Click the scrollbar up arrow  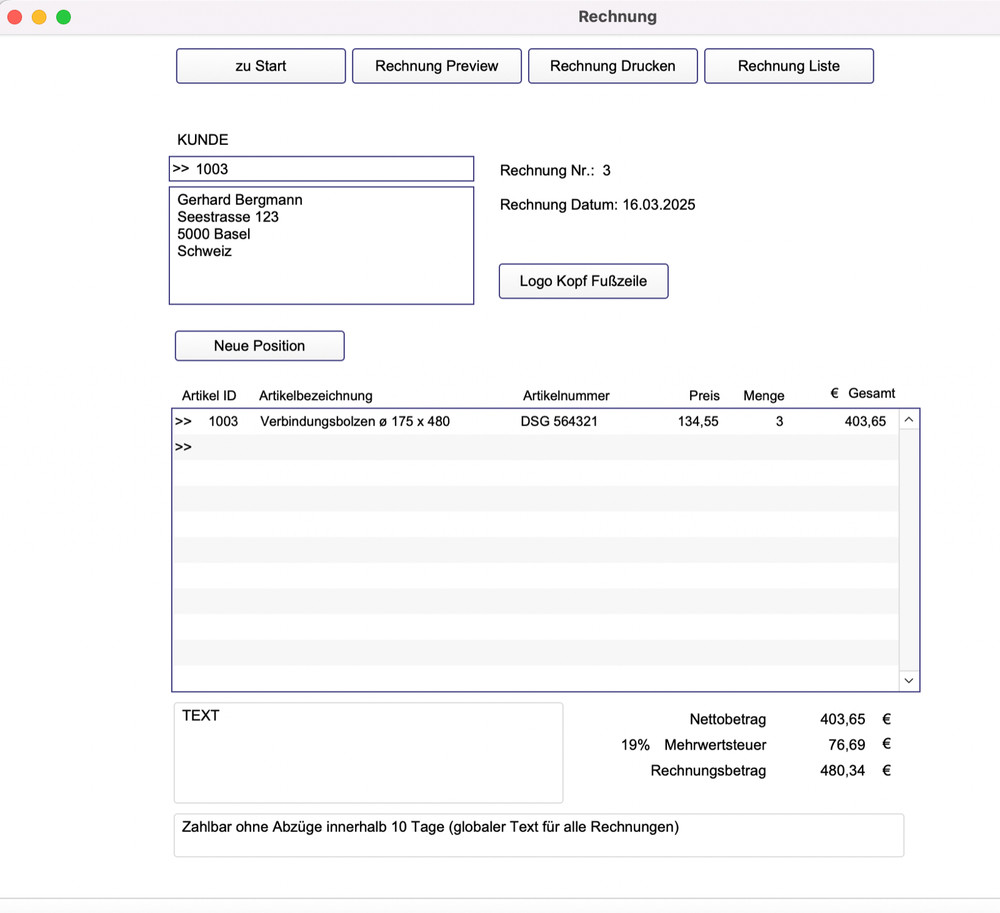click(908, 420)
